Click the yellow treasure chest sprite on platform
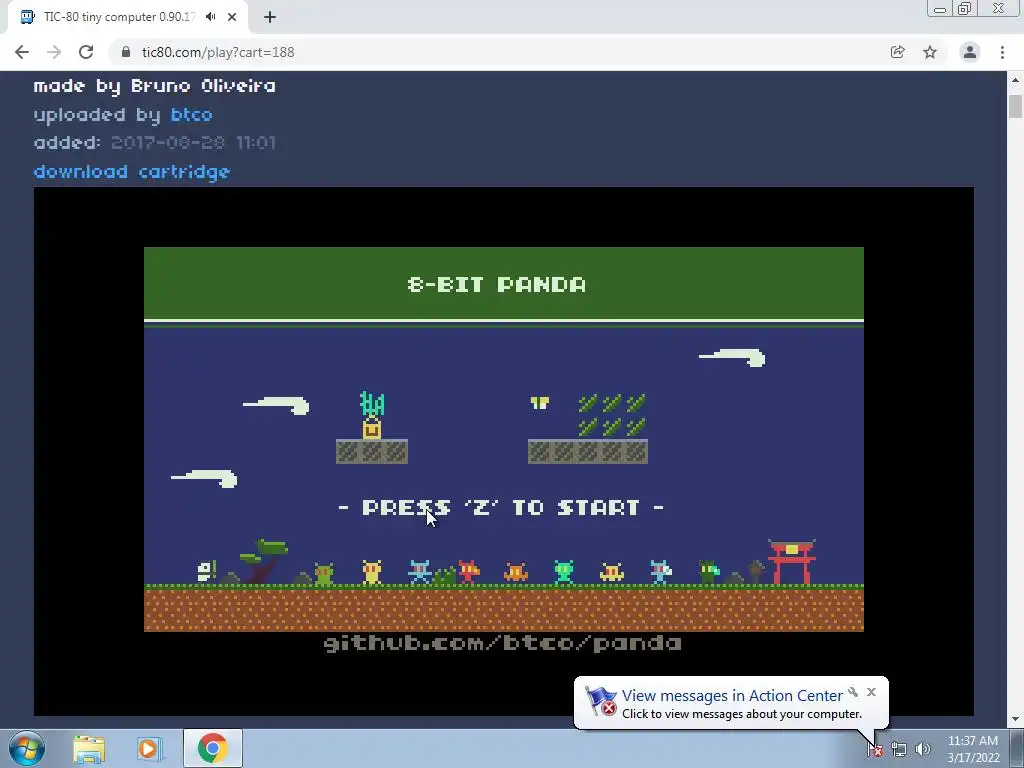Viewport: 1024px width, 768px height. (372, 428)
